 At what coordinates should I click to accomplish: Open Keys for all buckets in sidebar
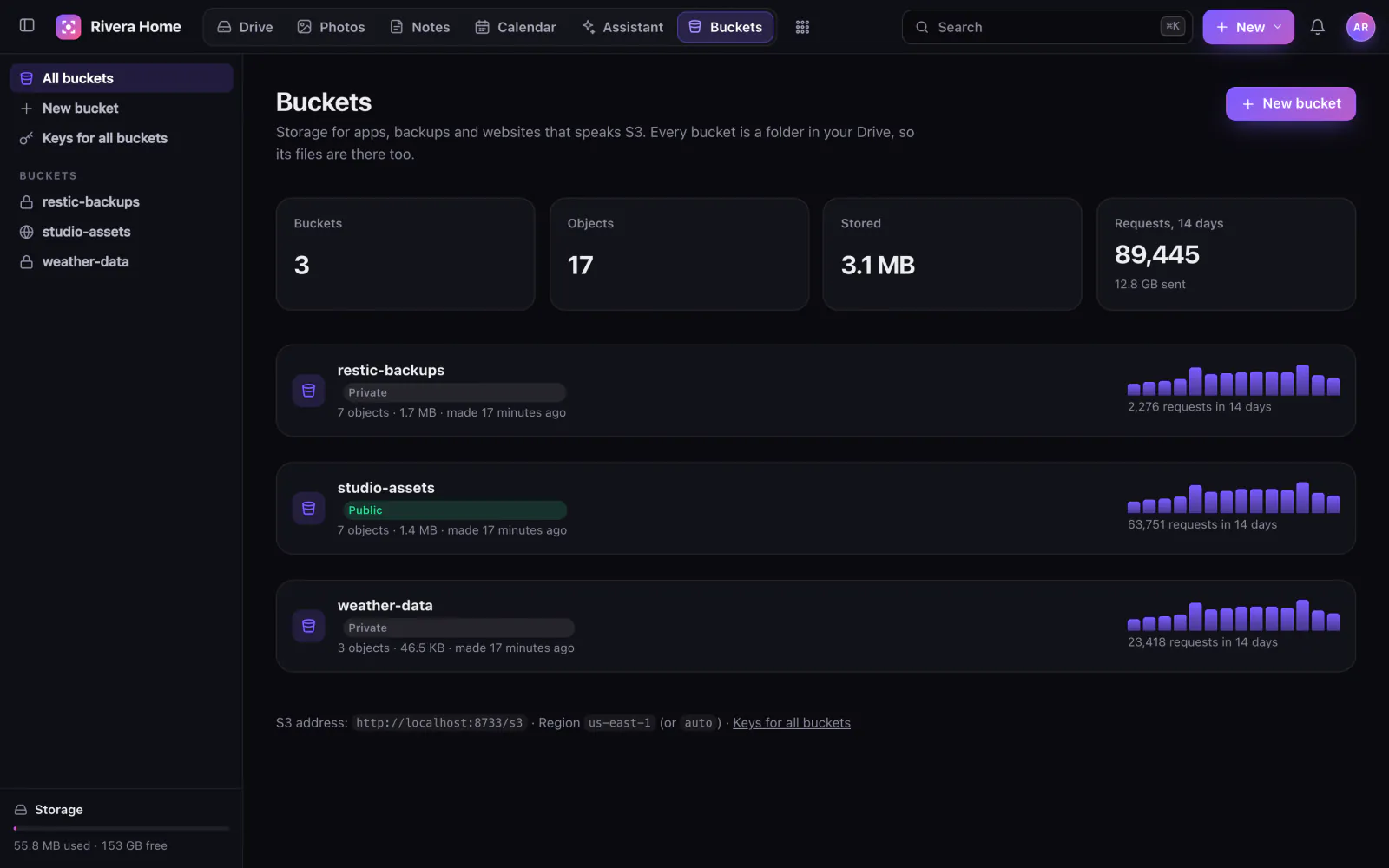[122, 138]
